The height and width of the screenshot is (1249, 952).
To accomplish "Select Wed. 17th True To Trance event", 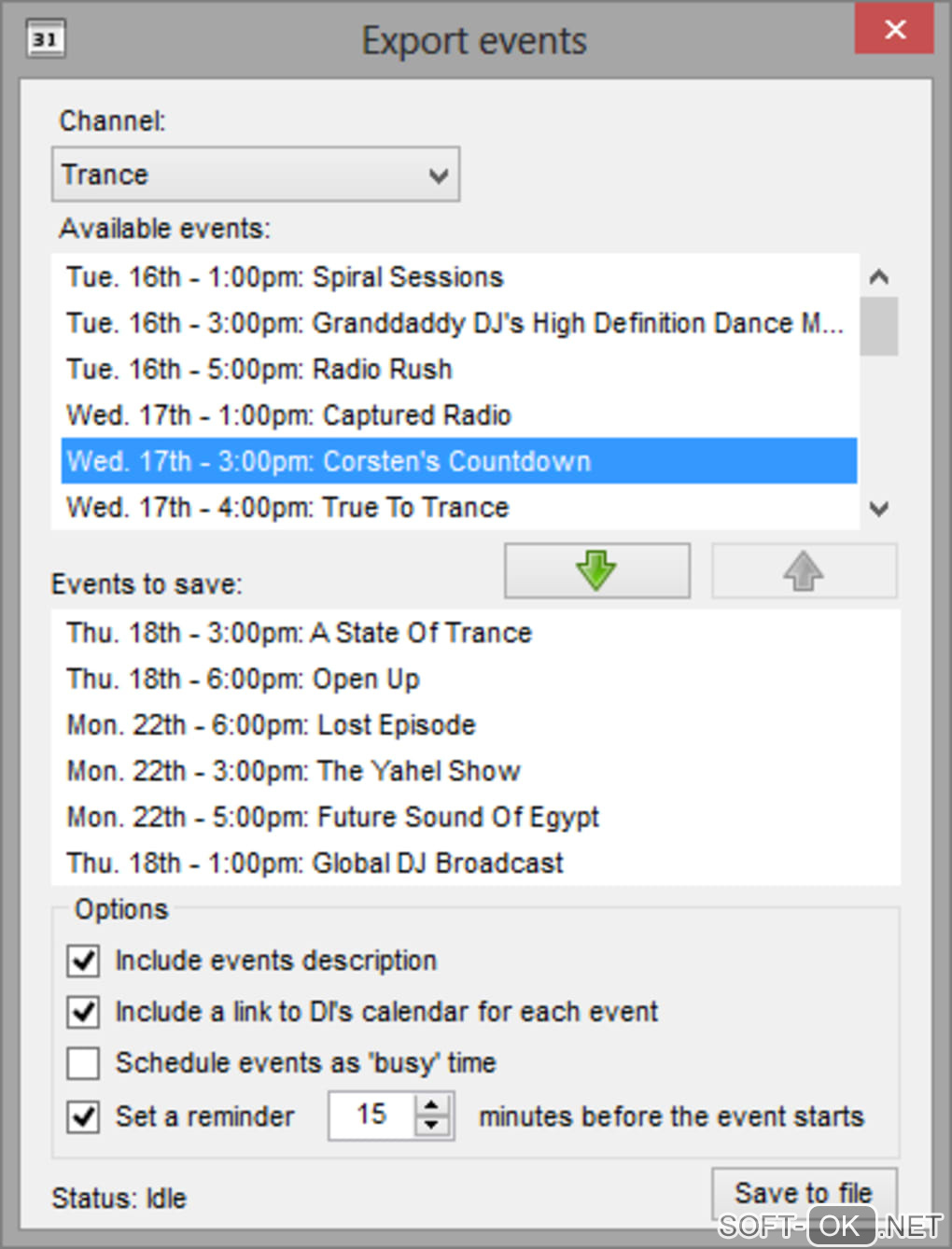I will [x=287, y=508].
